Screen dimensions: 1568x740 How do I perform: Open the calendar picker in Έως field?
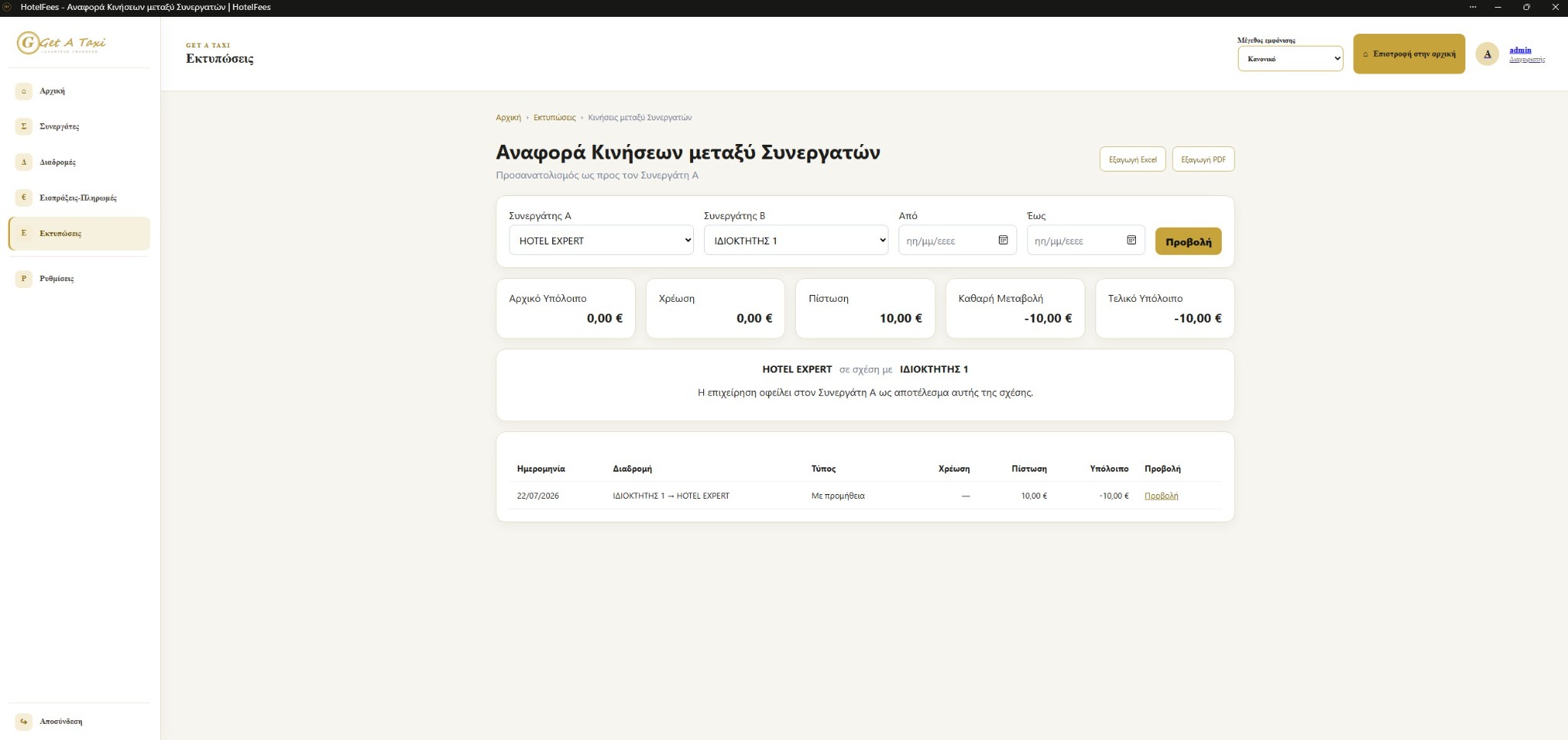(x=1131, y=241)
